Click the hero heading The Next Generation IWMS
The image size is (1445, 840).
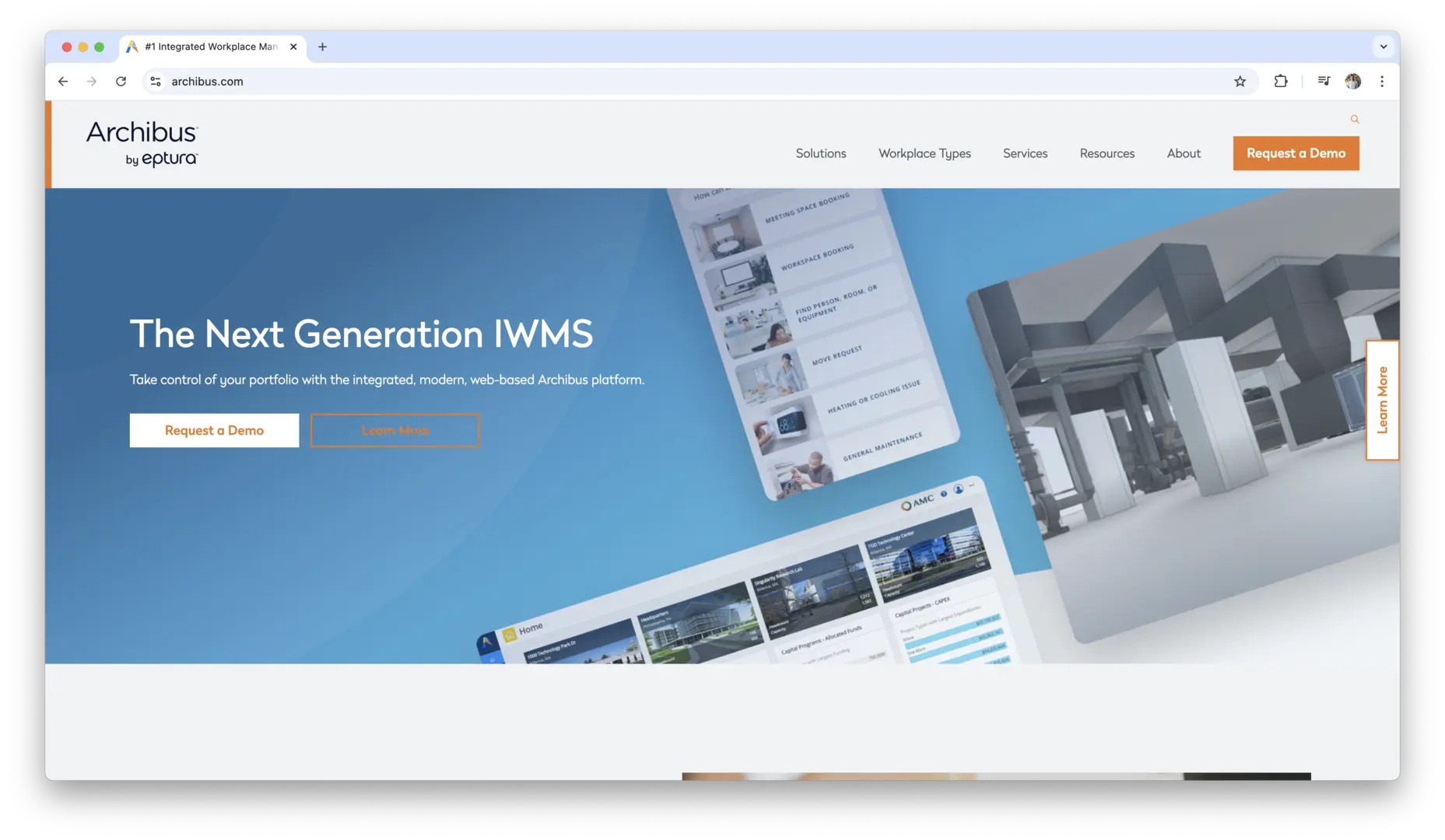point(361,334)
